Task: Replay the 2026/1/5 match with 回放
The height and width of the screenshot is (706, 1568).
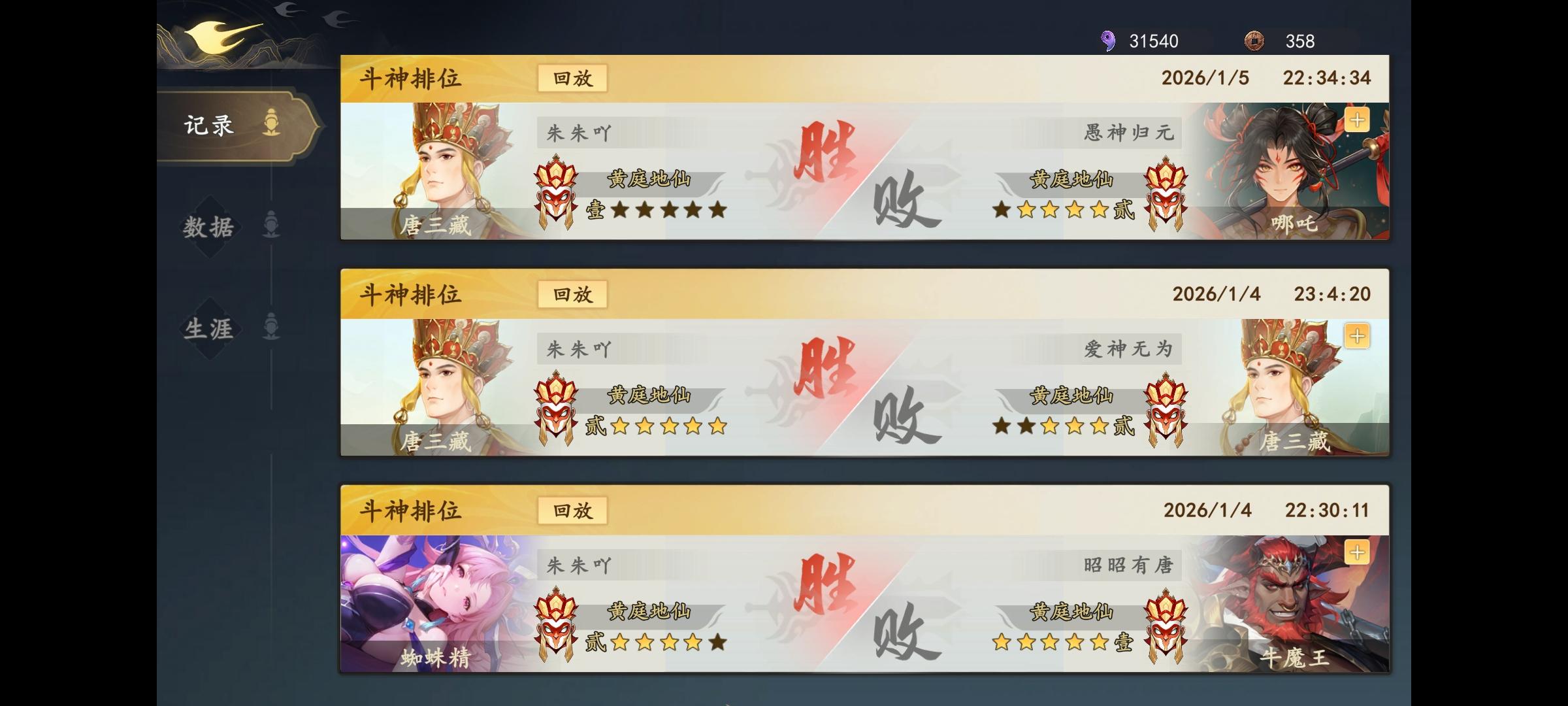Action: click(x=573, y=78)
